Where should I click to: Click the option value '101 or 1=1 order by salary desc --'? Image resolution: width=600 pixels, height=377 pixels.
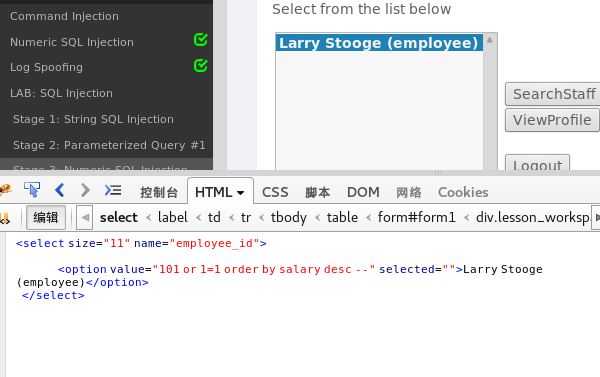(x=264, y=269)
